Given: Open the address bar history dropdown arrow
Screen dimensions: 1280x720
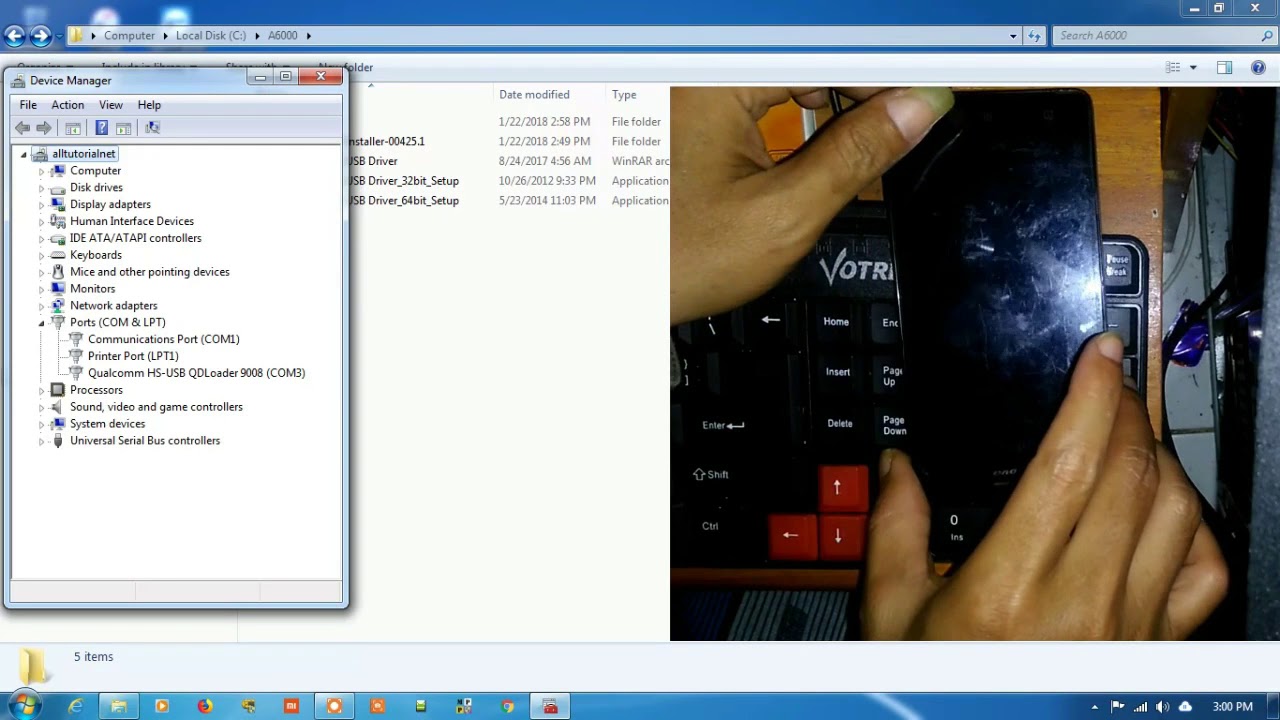Looking at the screenshot, I should pos(1013,36).
